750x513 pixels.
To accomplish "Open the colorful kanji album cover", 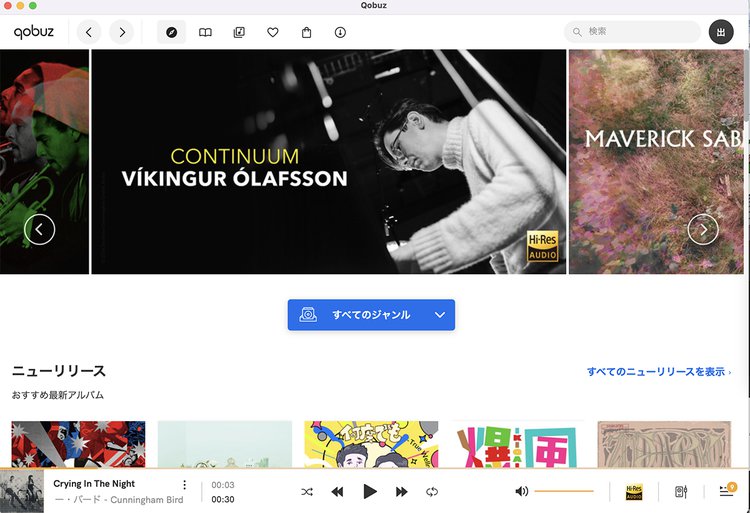I will pos(518,444).
